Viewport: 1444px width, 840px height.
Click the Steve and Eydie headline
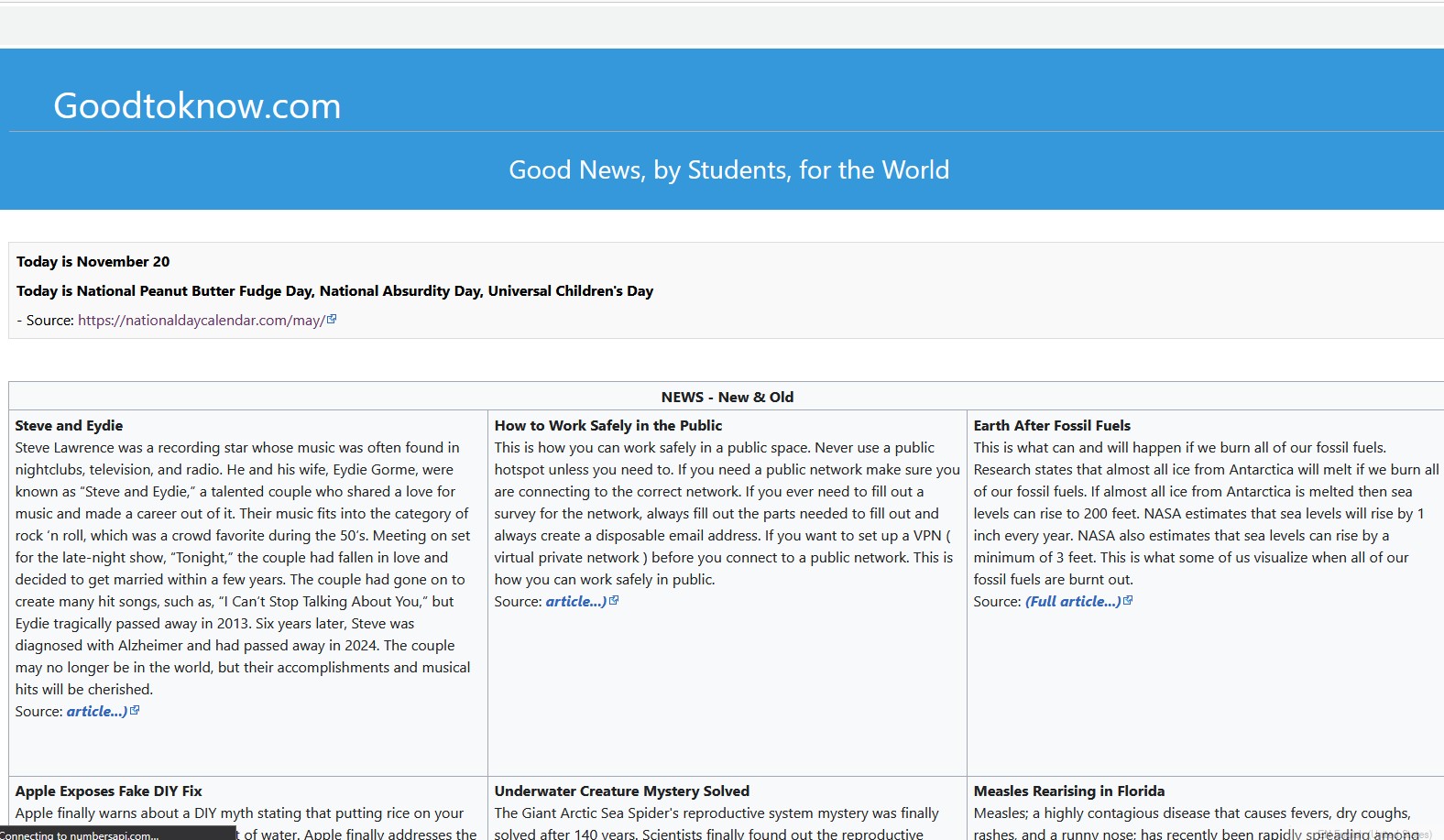point(69,426)
